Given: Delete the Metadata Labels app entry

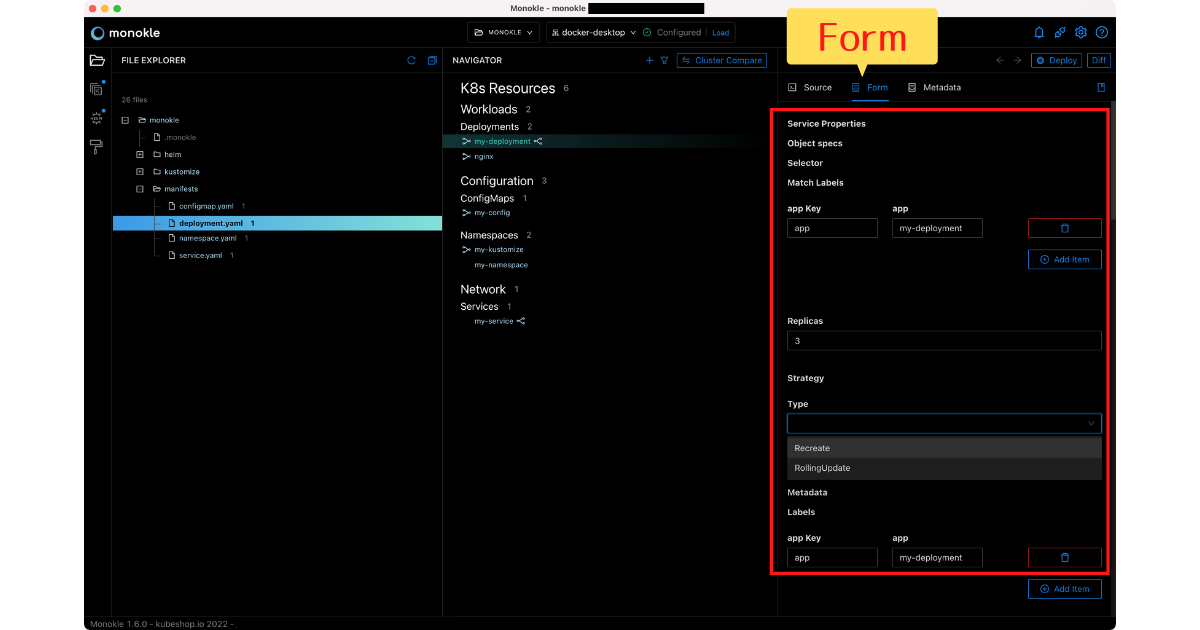Looking at the screenshot, I should [x=1064, y=558].
